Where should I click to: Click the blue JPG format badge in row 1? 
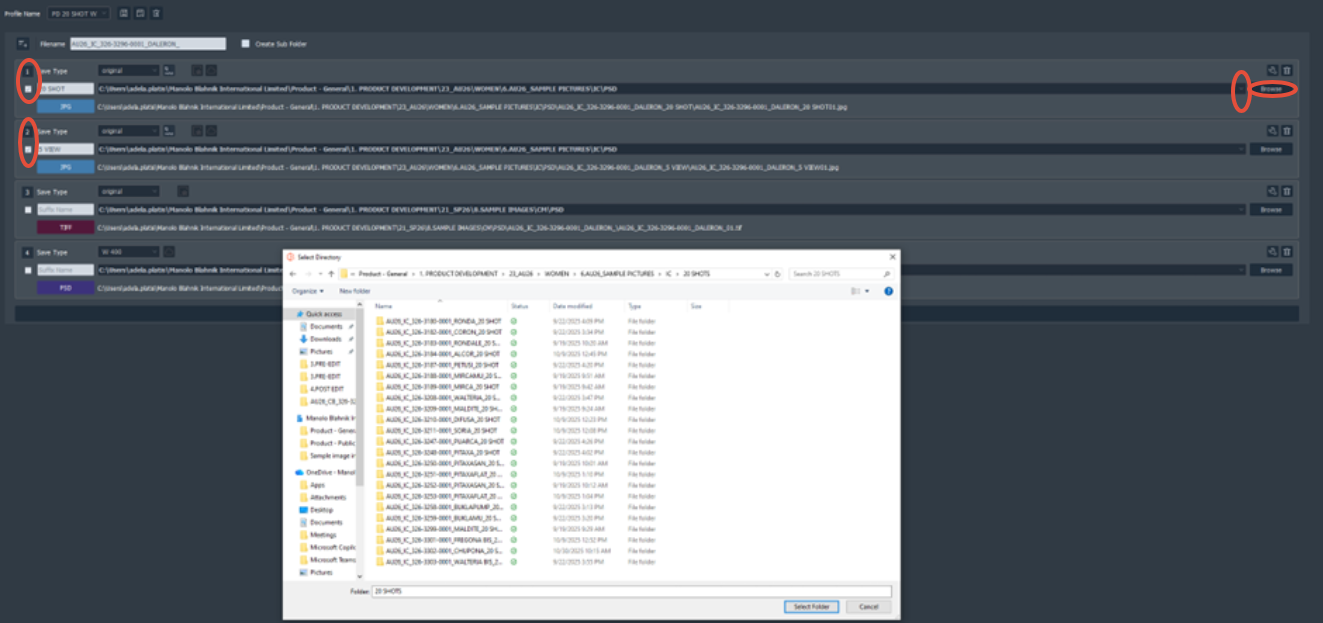click(65, 106)
